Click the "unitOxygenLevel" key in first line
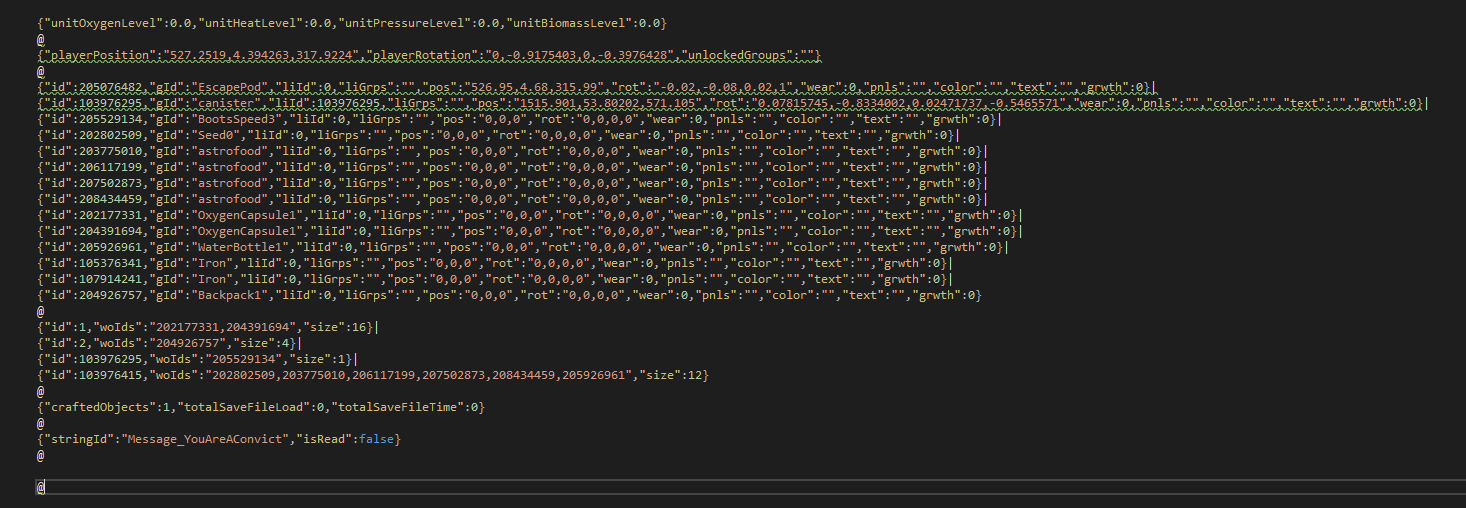Image resolution: width=1466 pixels, height=508 pixels. click(x=102, y=22)
